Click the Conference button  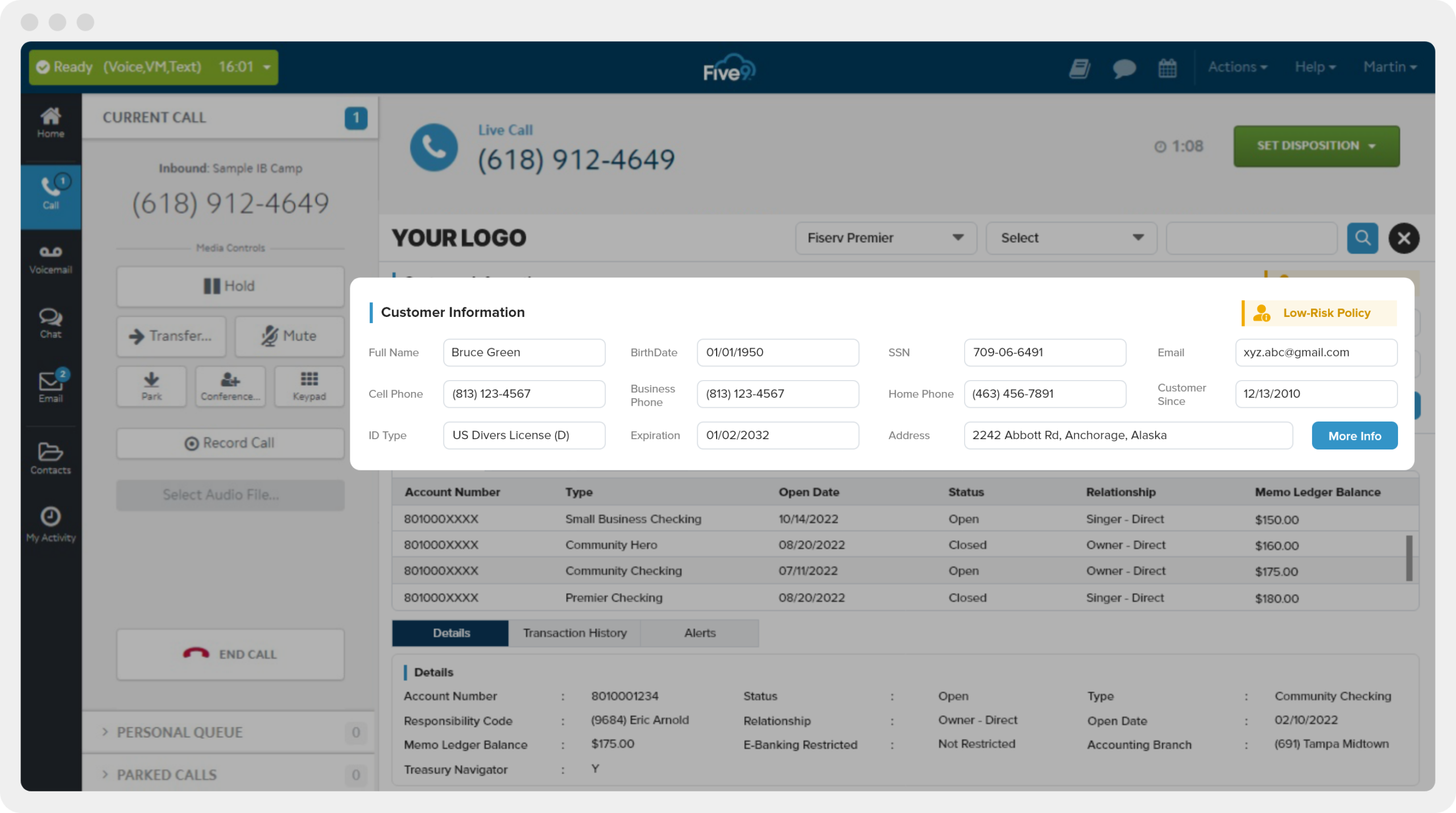coord(230,386)
